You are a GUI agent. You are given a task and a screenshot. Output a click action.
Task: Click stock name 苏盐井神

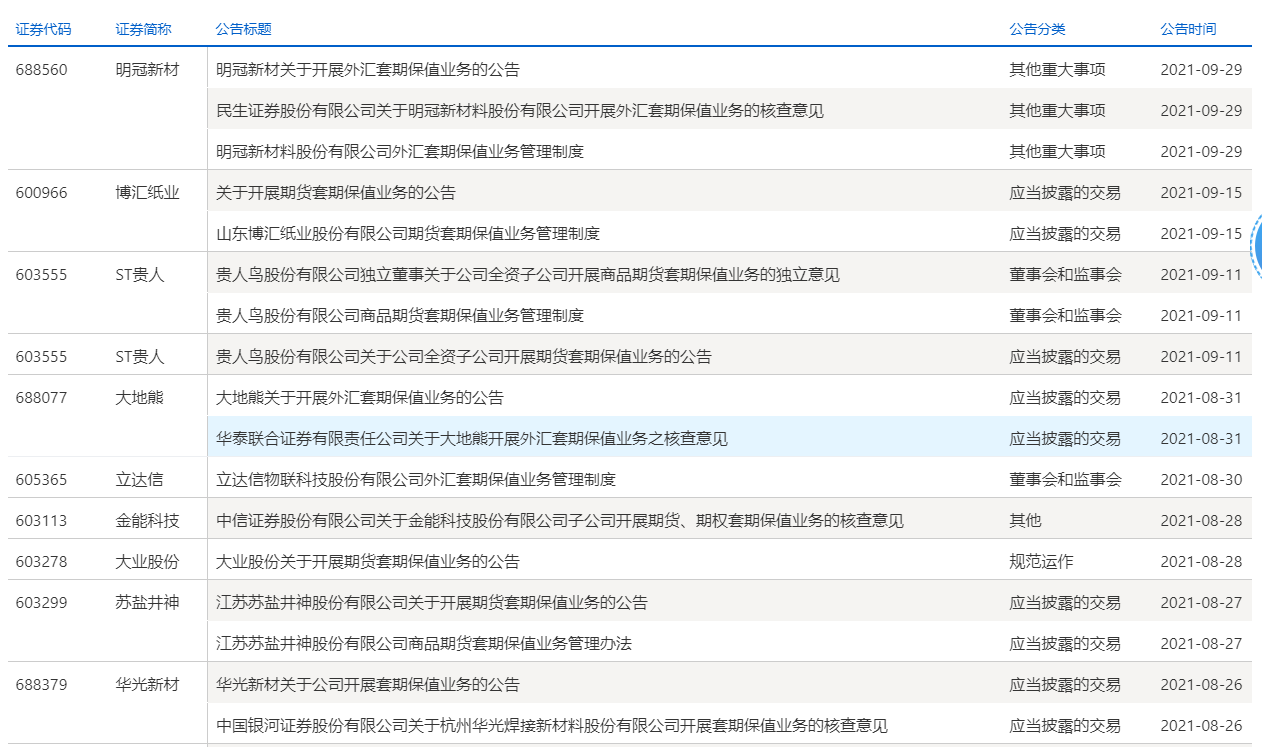pos(148,603)
